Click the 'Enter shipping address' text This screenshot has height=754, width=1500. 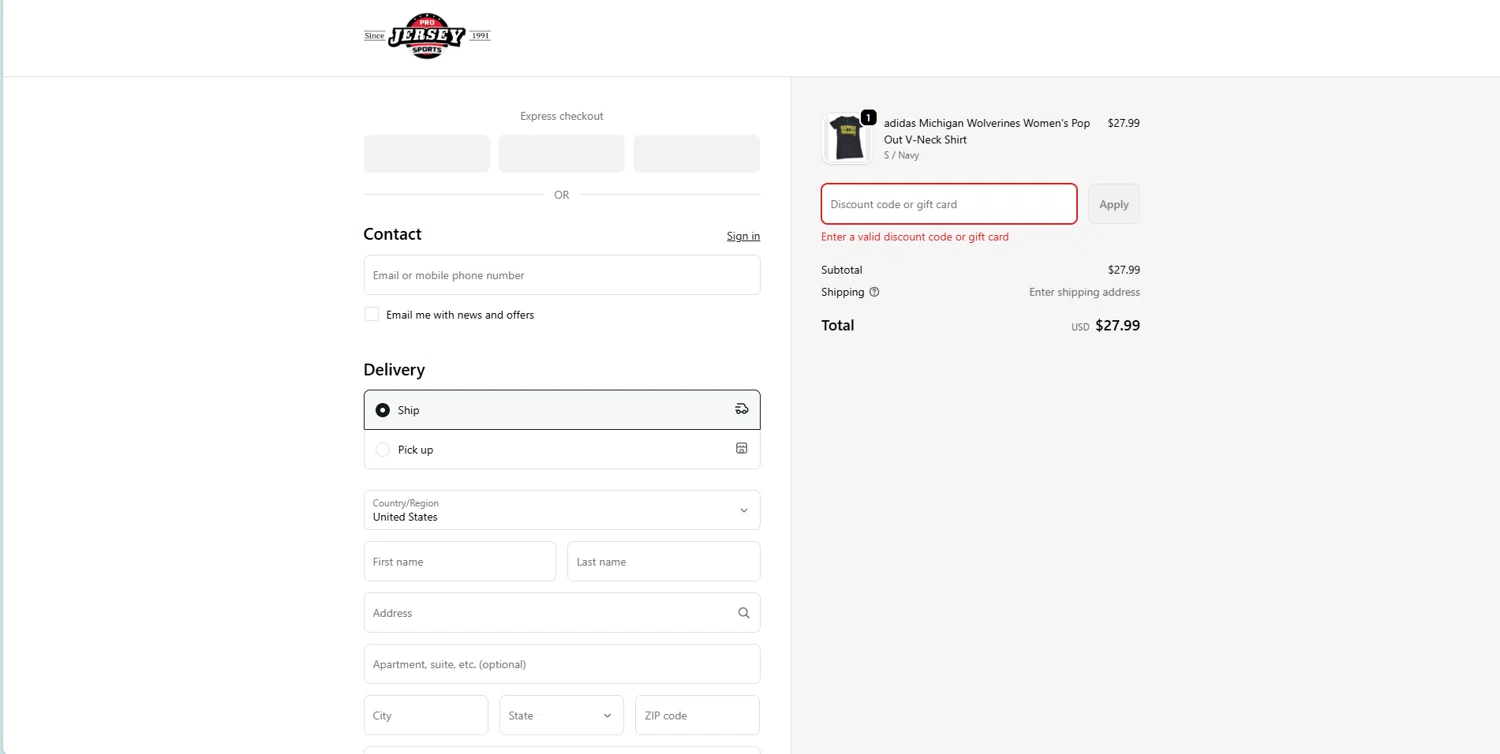1084,292
